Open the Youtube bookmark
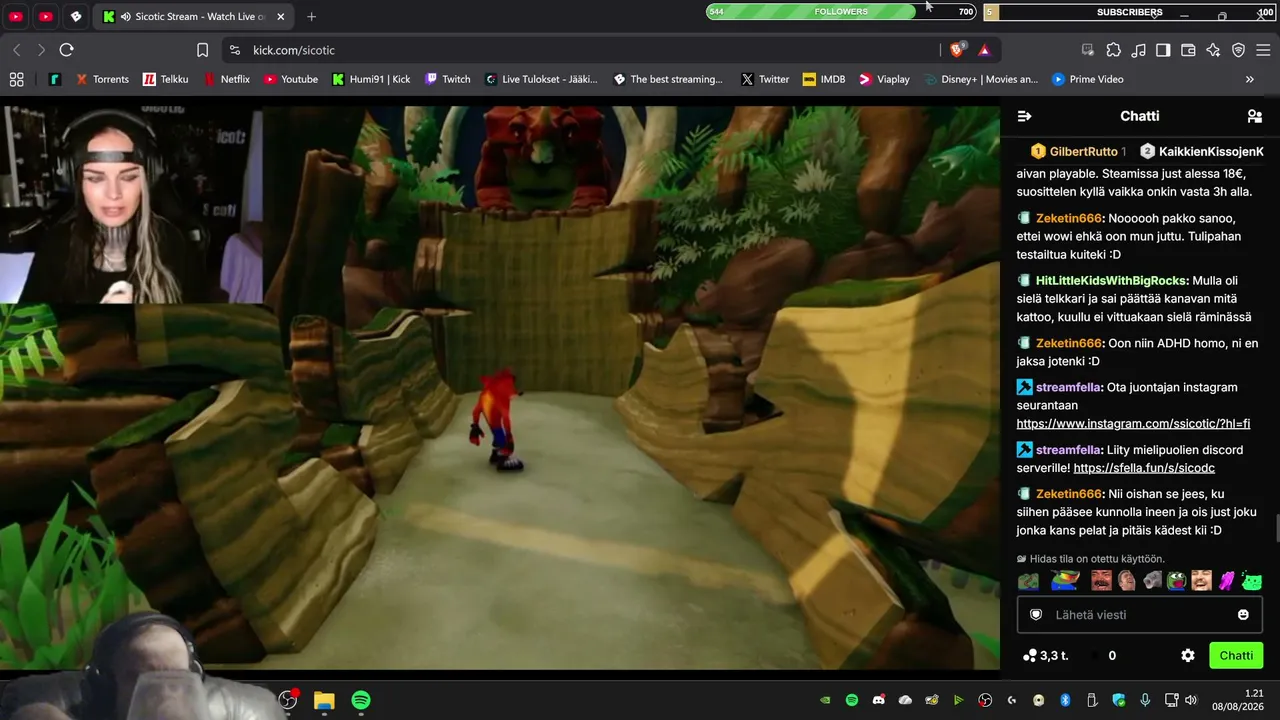Image resolution: width=1280 pixels, height=720 pixels. [x=290, y=79]
